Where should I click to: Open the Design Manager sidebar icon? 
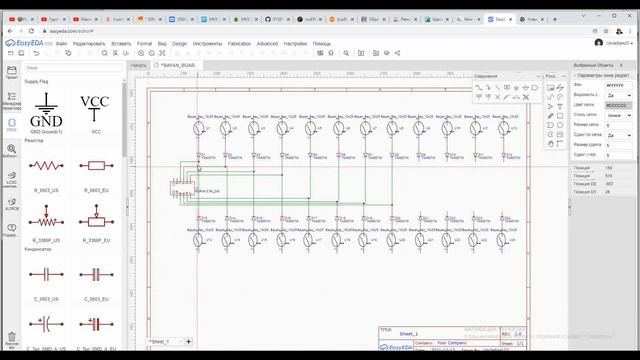[x=11, y=100]
